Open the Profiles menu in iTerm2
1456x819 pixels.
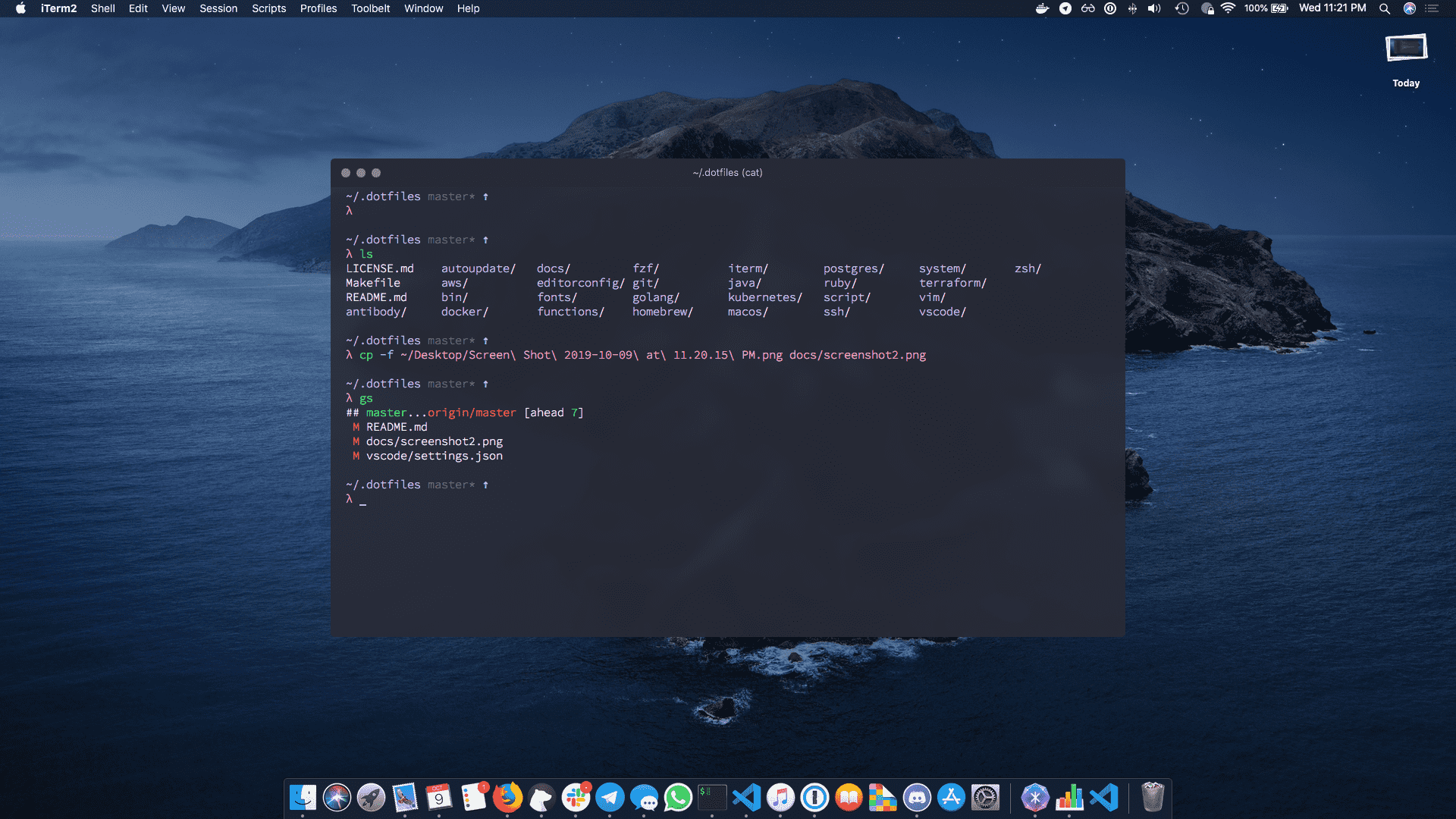point(318,8)
